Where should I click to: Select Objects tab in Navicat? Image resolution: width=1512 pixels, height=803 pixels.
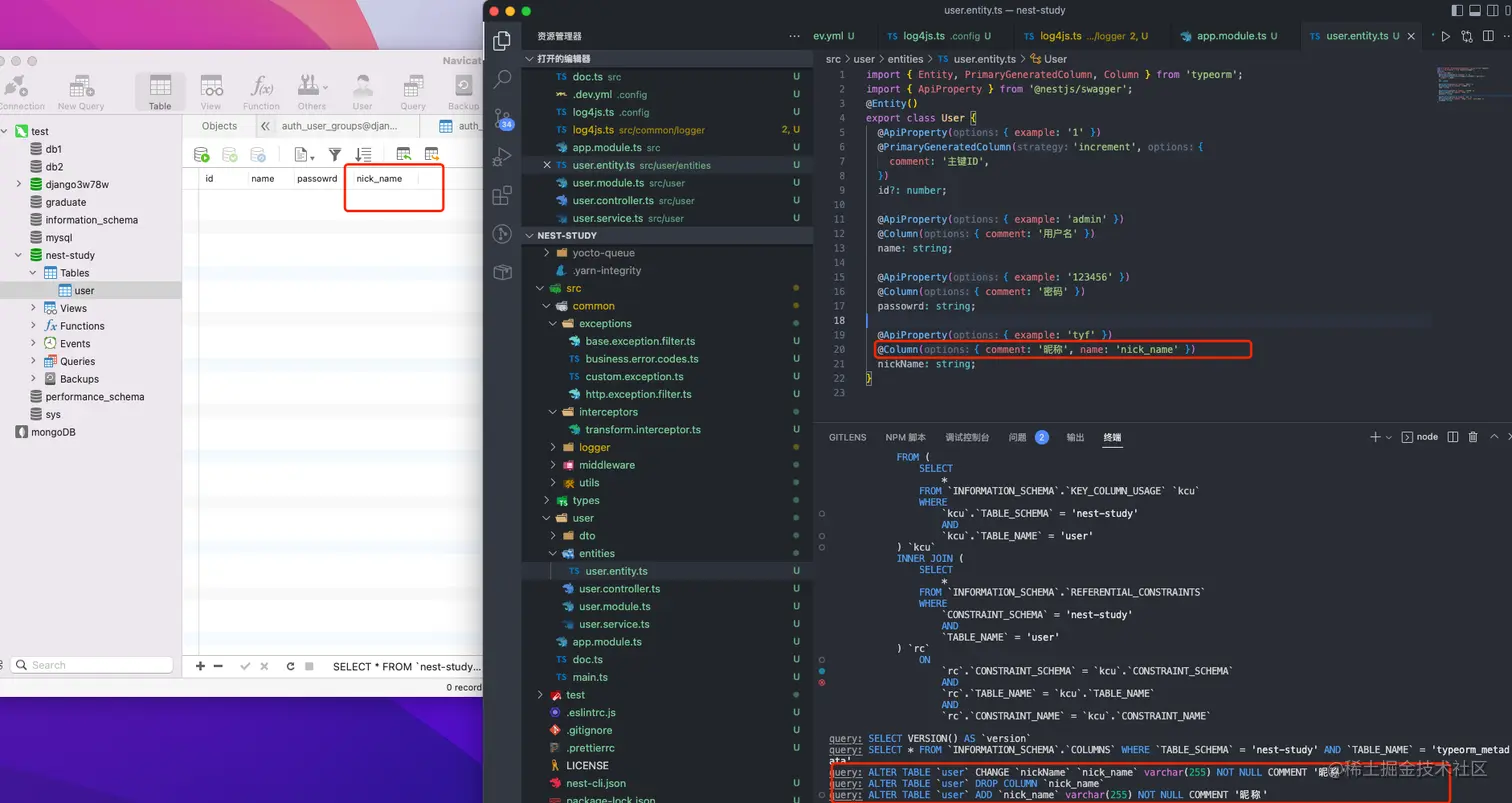pos(219,126)
